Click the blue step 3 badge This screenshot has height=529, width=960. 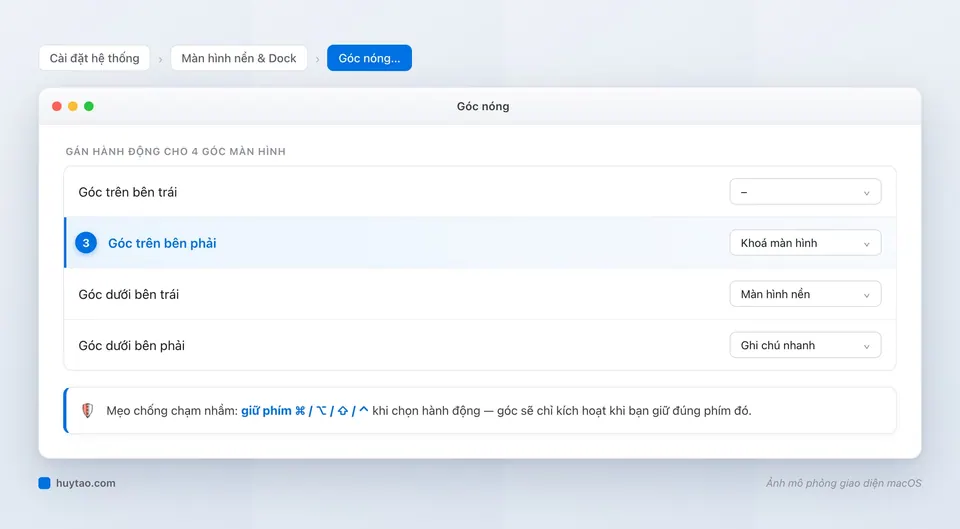[x=86, y=243]
